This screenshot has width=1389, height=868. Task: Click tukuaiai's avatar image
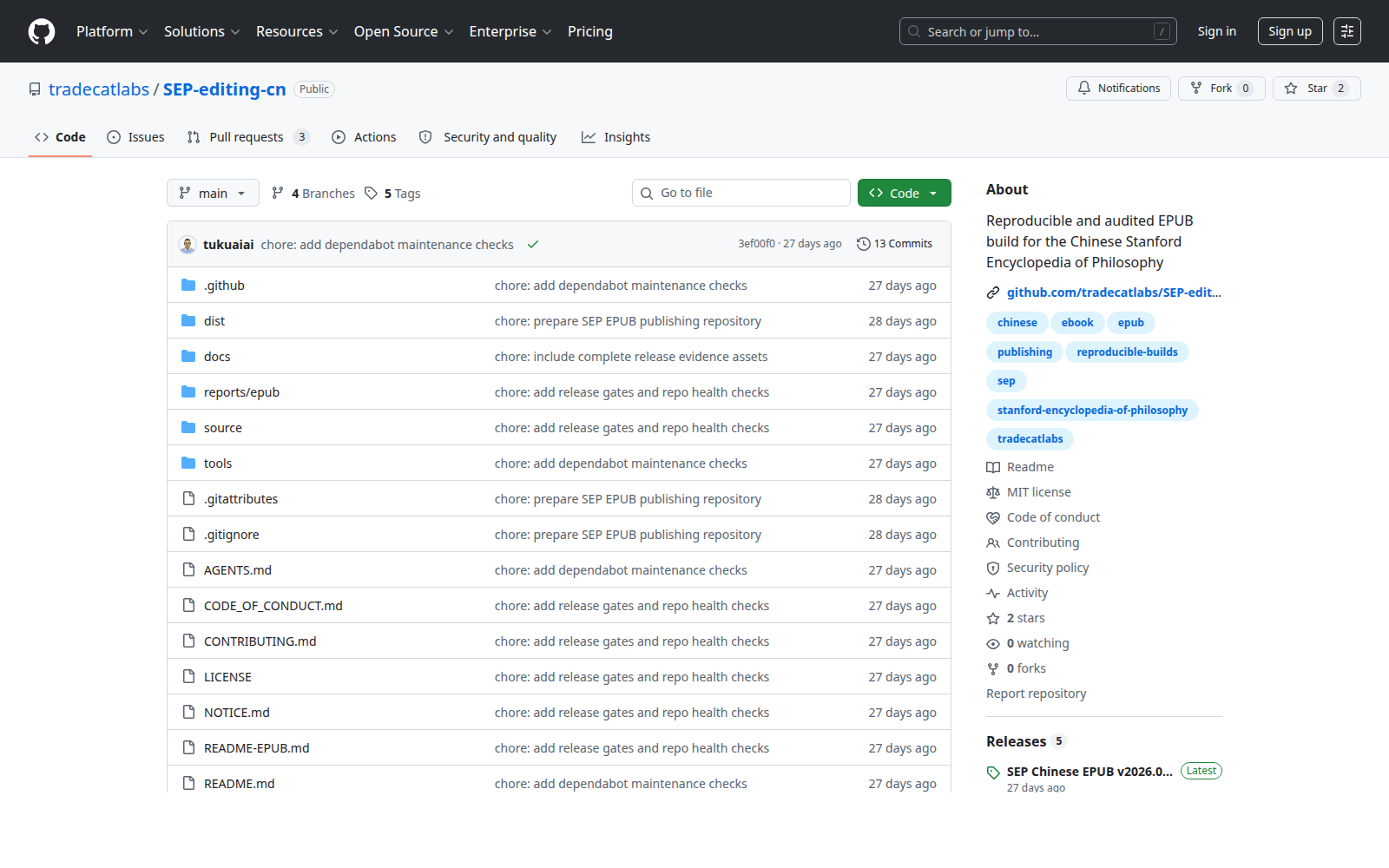click(x=188, y=244)
